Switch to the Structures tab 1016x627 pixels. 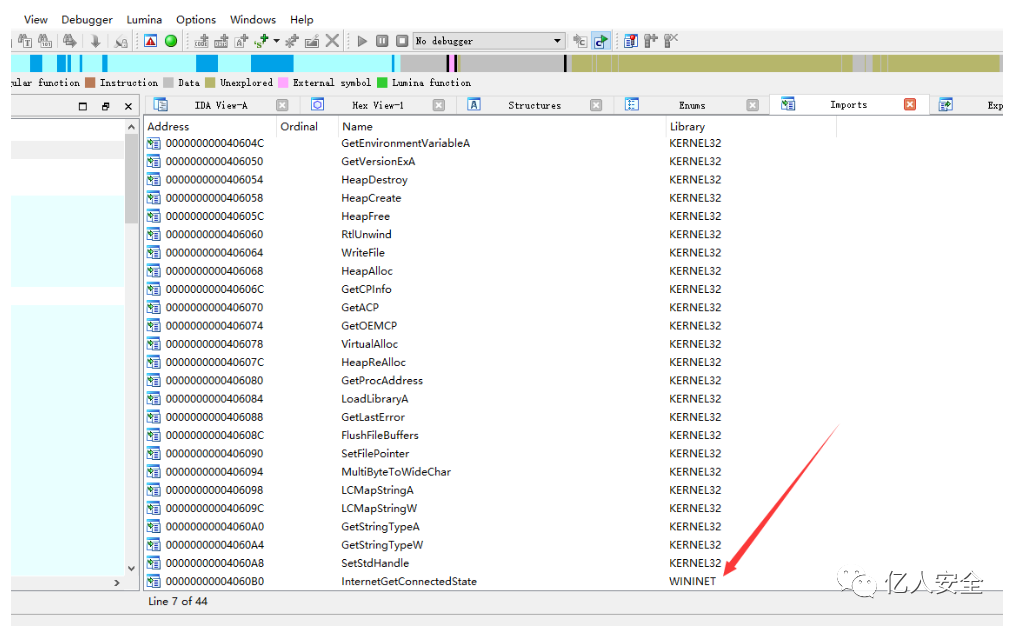[x=535, y=105]
